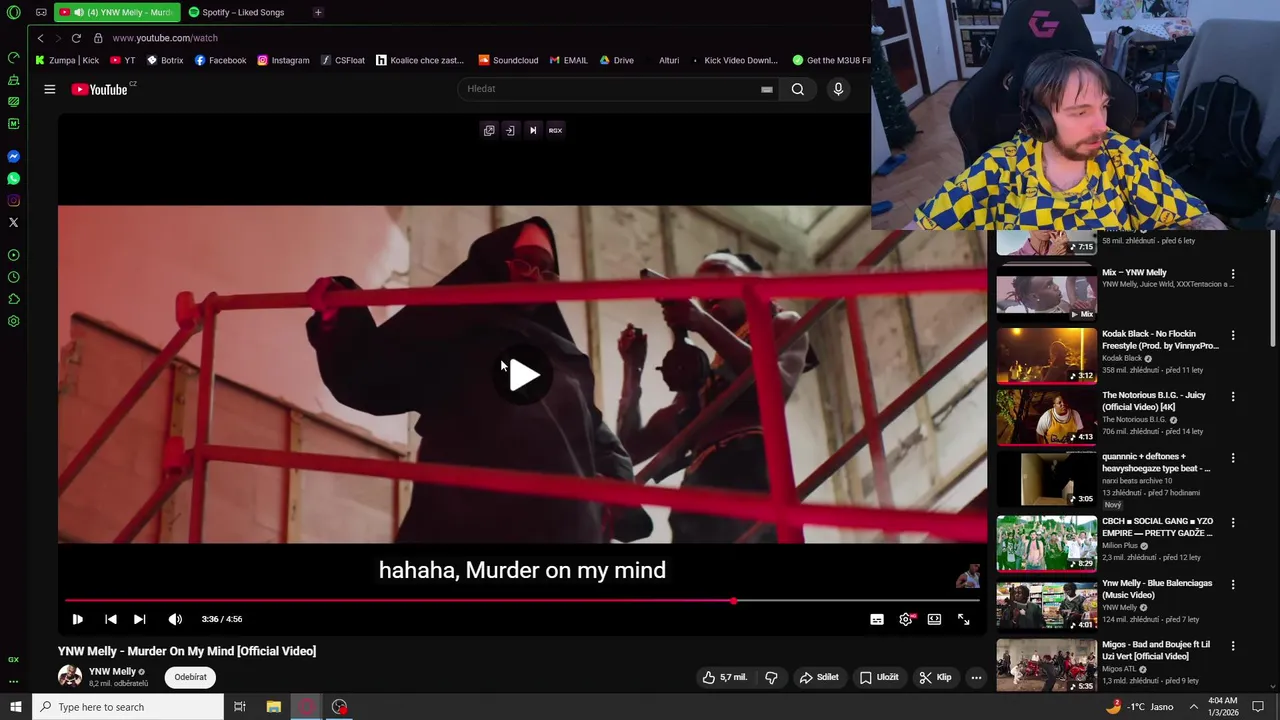The image size is (1280, 720).
Task: Open the Facebook bookmark
Action: (x=220, y=60)
